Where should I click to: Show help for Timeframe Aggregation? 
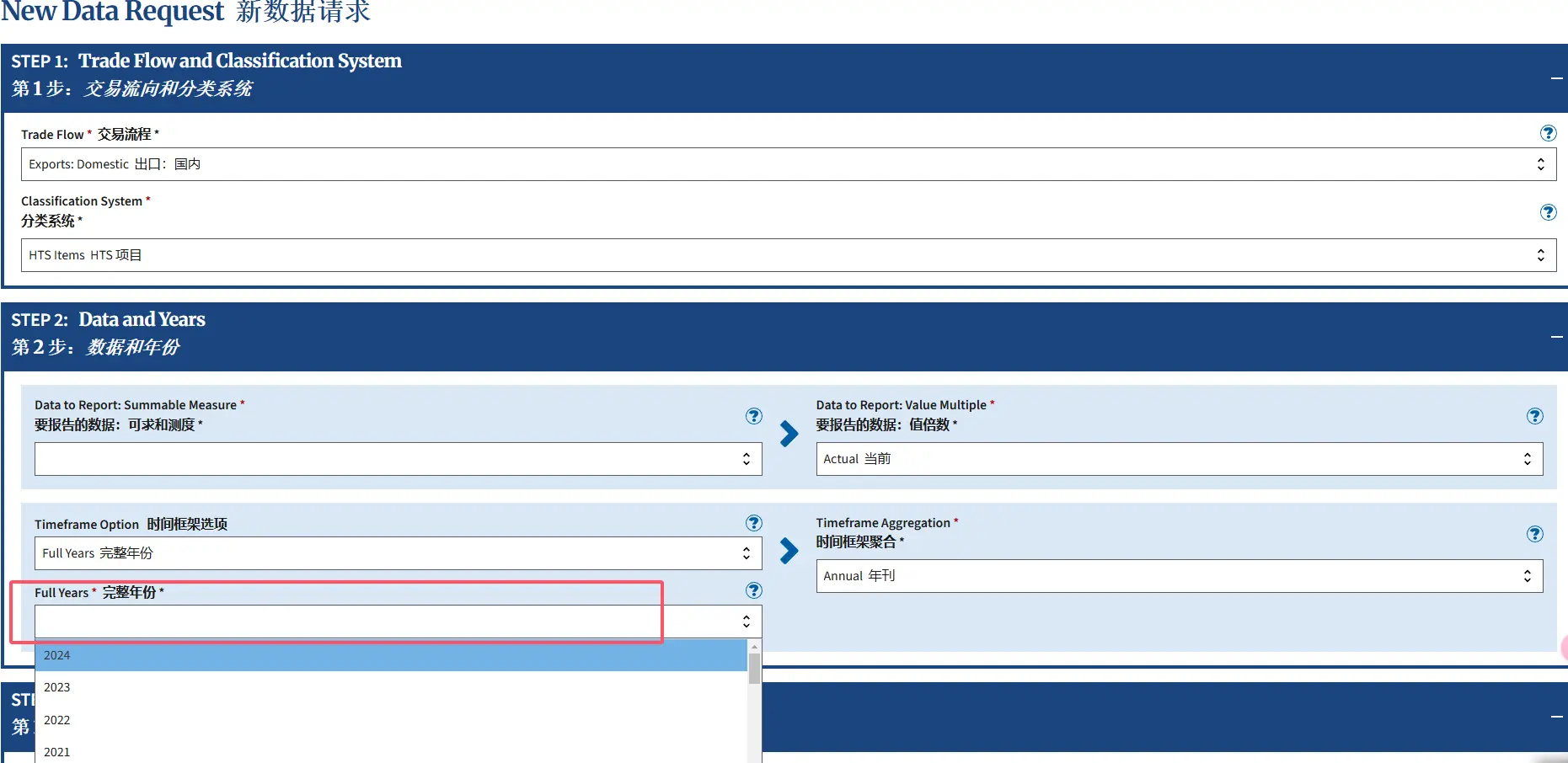tap(1534, 534)
